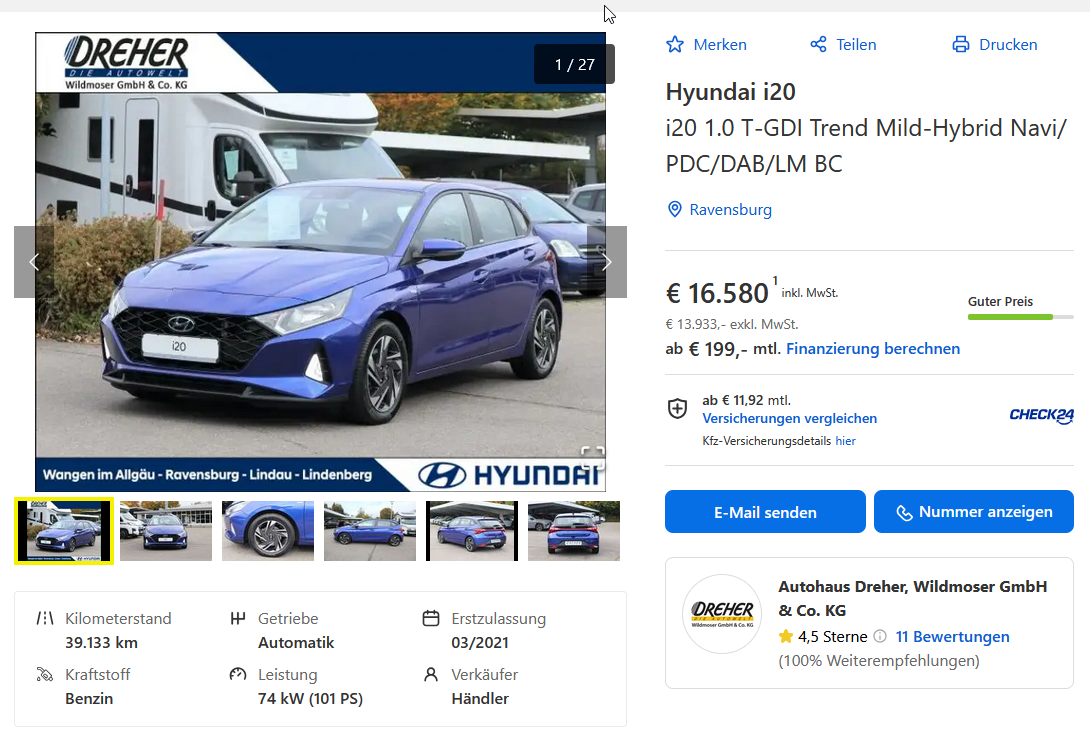Click the 'hier' insurance details link

coord(845,441)
